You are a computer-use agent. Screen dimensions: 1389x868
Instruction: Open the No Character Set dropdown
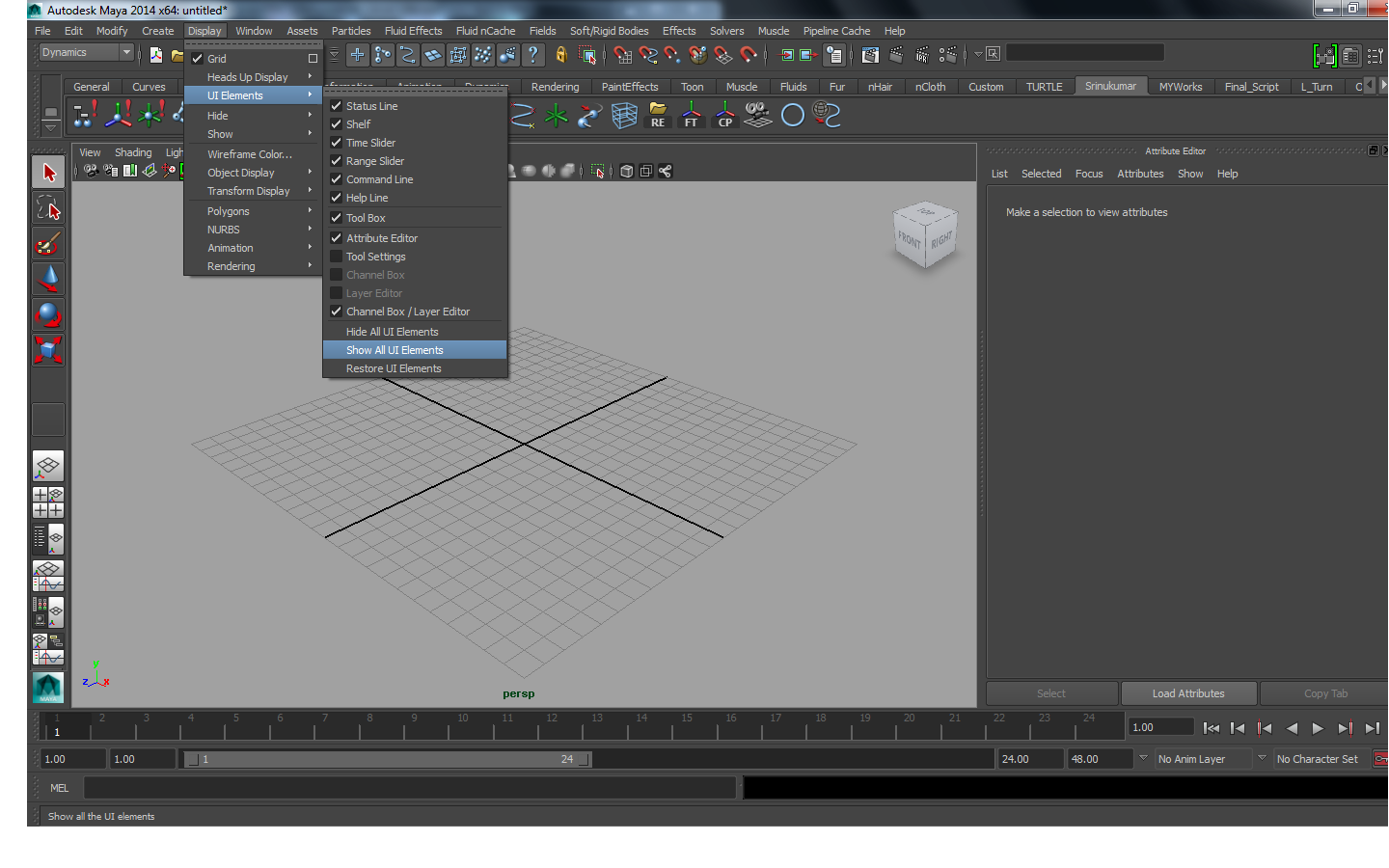(x=1321, y=759)
